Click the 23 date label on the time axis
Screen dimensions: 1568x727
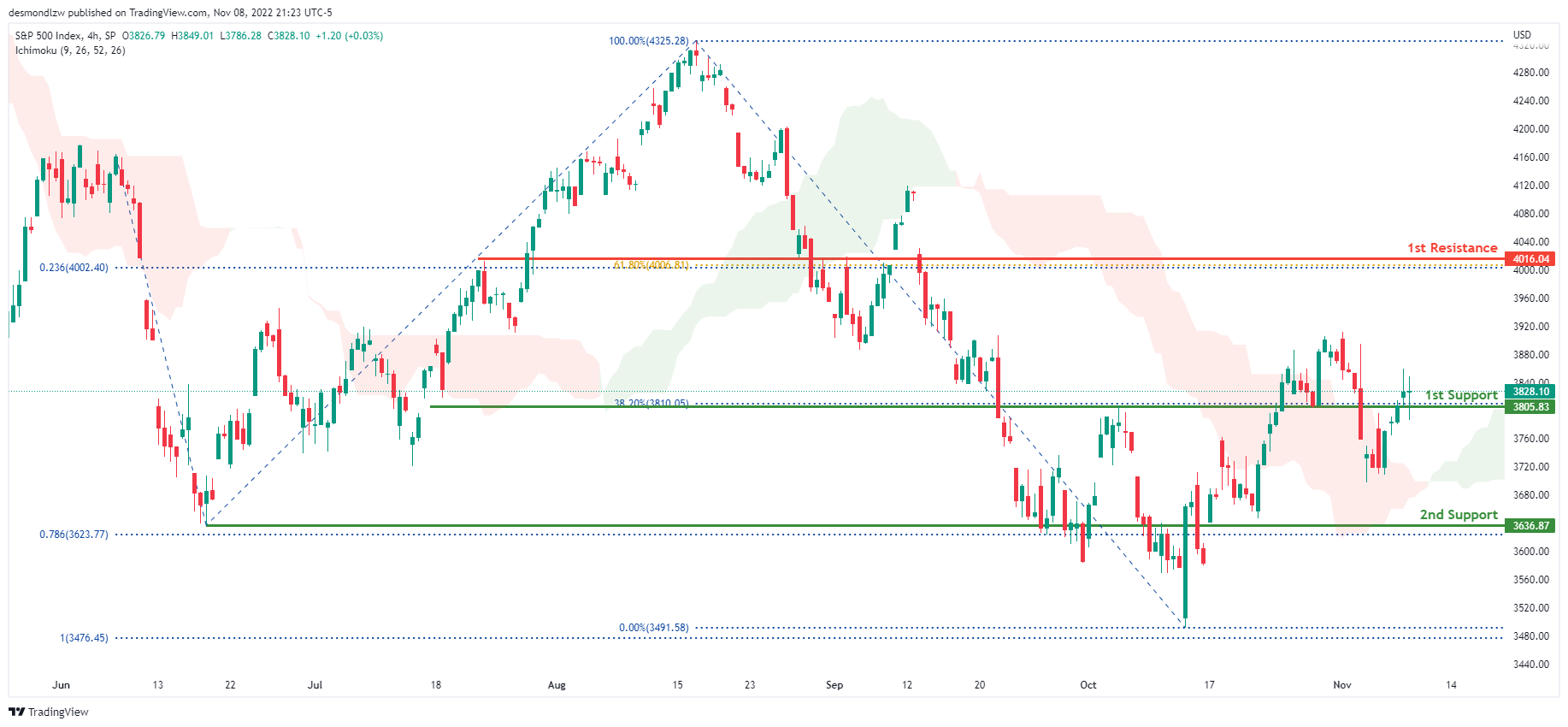pos(750,685)
